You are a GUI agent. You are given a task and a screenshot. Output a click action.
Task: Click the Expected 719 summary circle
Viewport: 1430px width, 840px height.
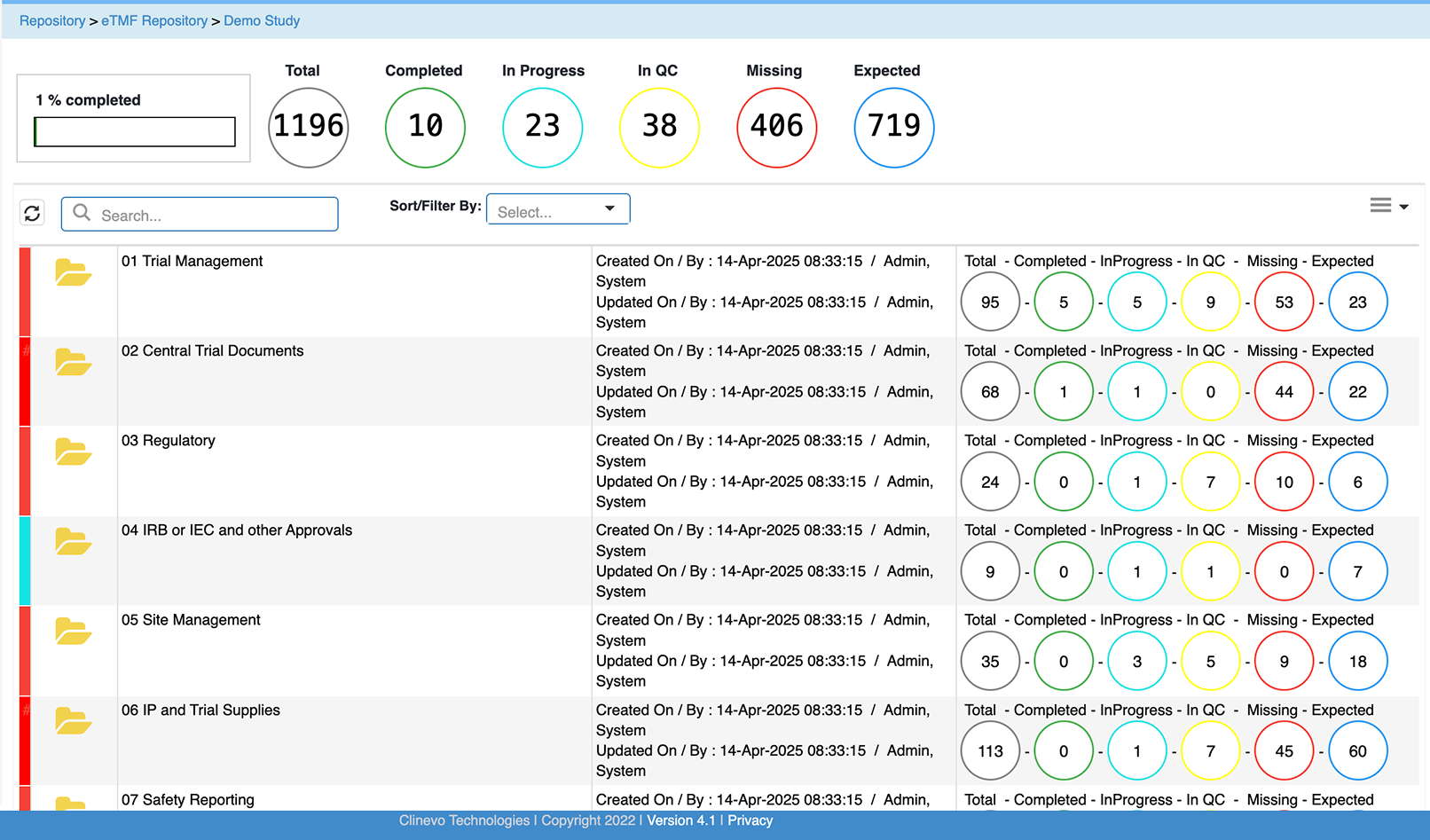click(x=894, y=127)
